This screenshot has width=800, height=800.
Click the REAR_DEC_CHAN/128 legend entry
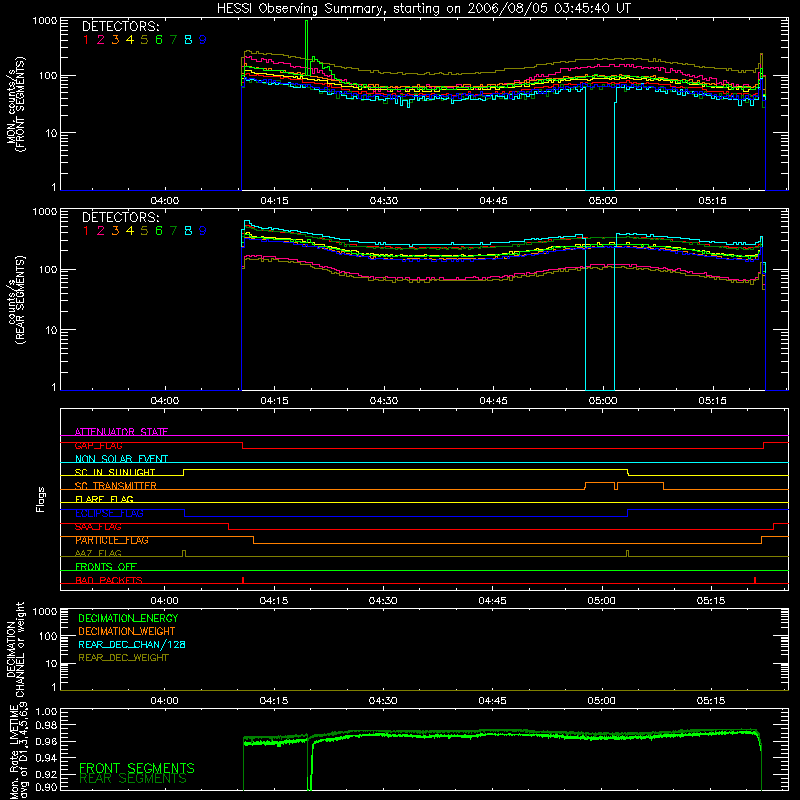click(x=132, y=644)
